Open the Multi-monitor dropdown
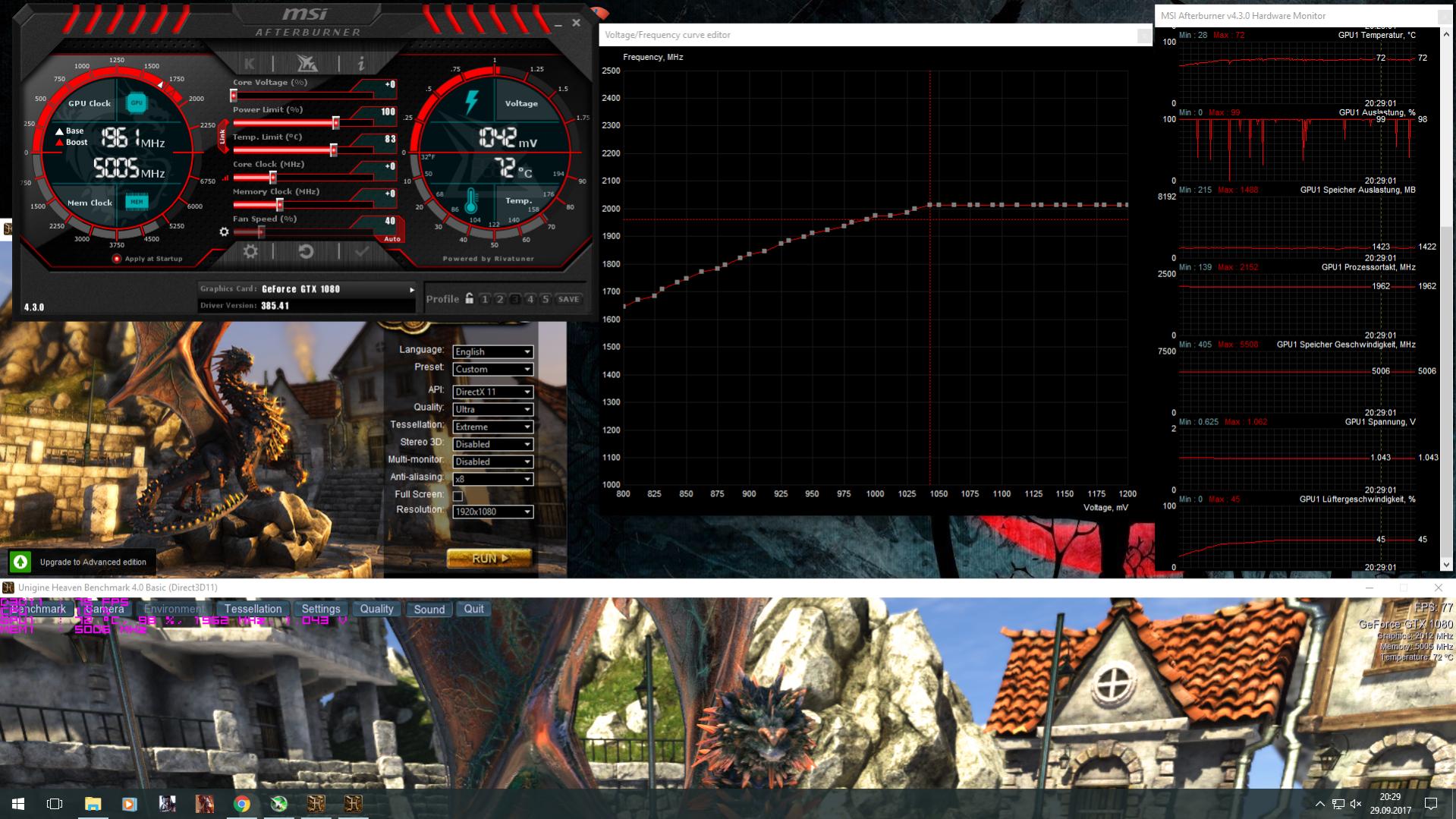 pyautogui.click(x=493, y=461)
